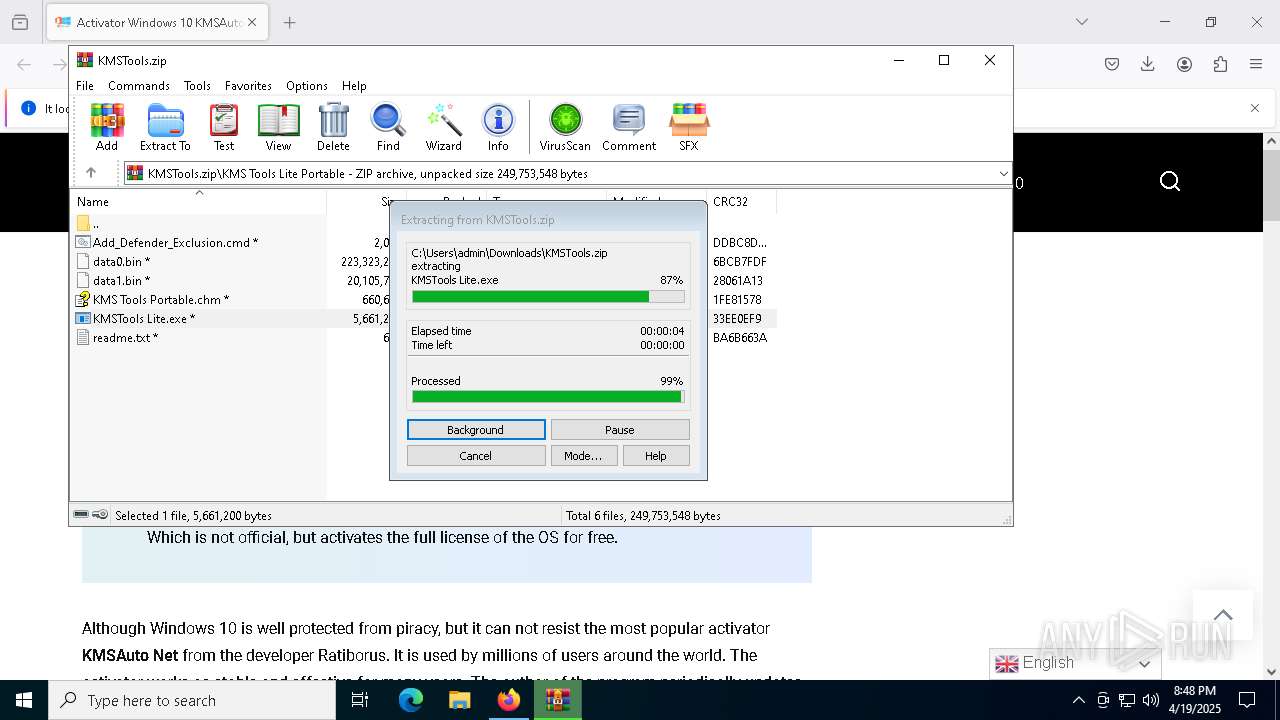
Task: Open the volume control tray icon
Action: point(1150,700)
